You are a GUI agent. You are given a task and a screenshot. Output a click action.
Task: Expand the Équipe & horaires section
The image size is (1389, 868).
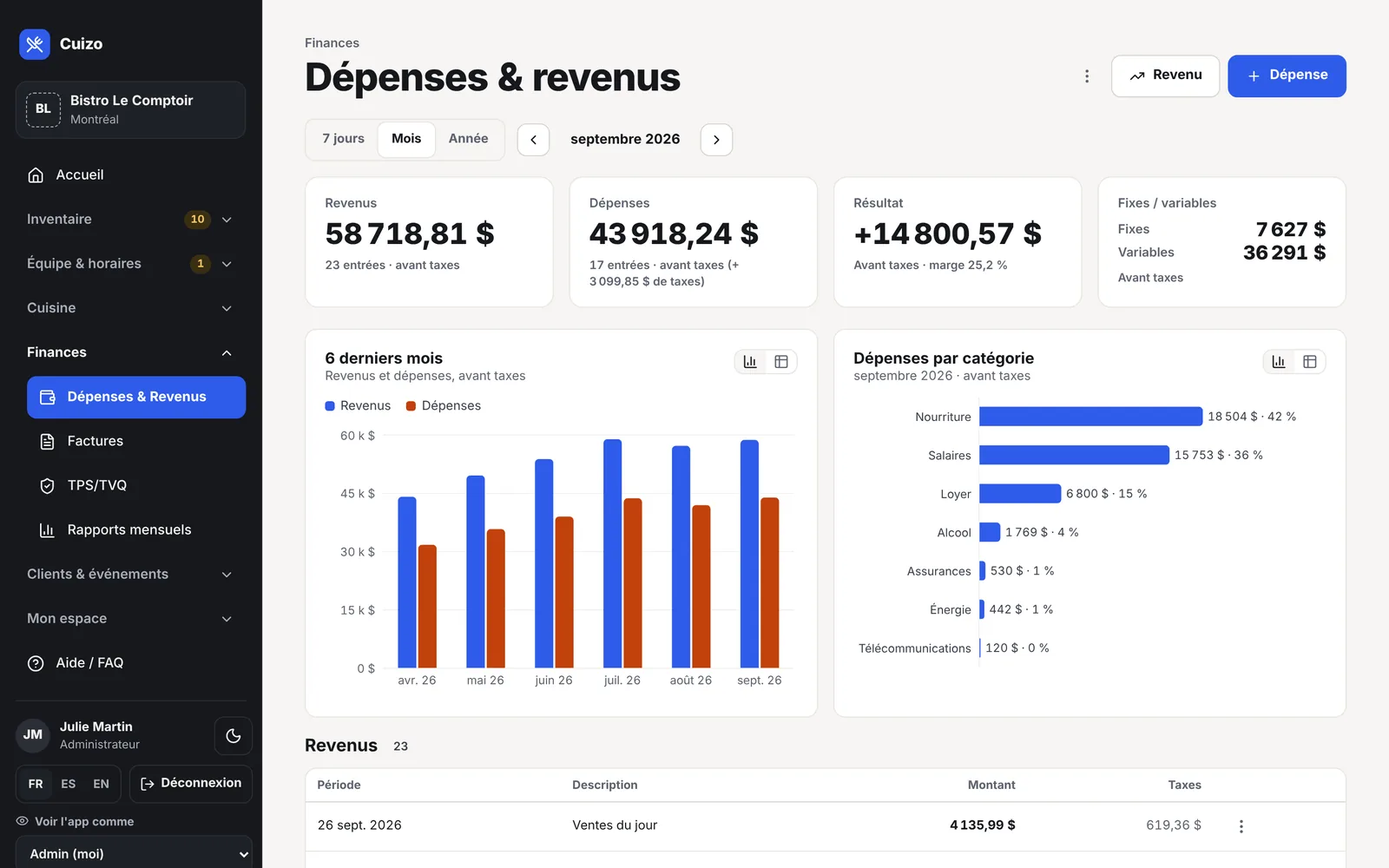point(130,263)
